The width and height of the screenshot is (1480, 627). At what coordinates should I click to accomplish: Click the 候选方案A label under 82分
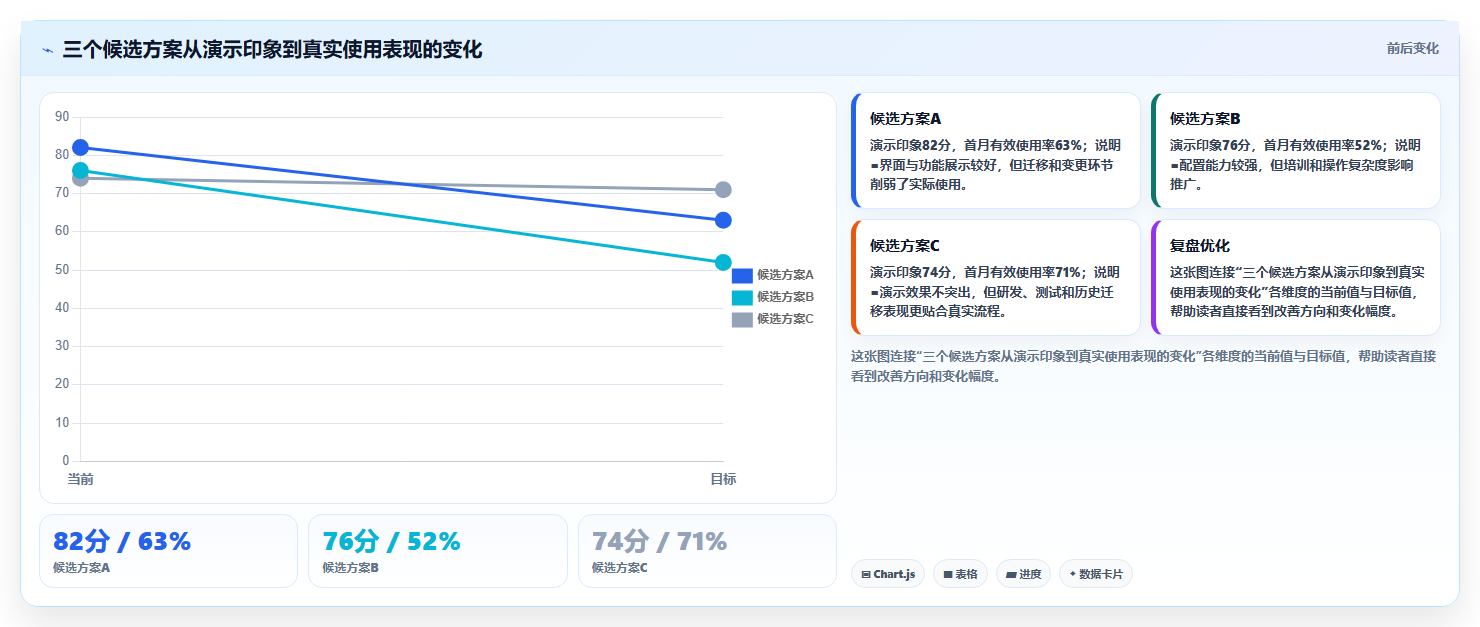(x=81, y=568)
